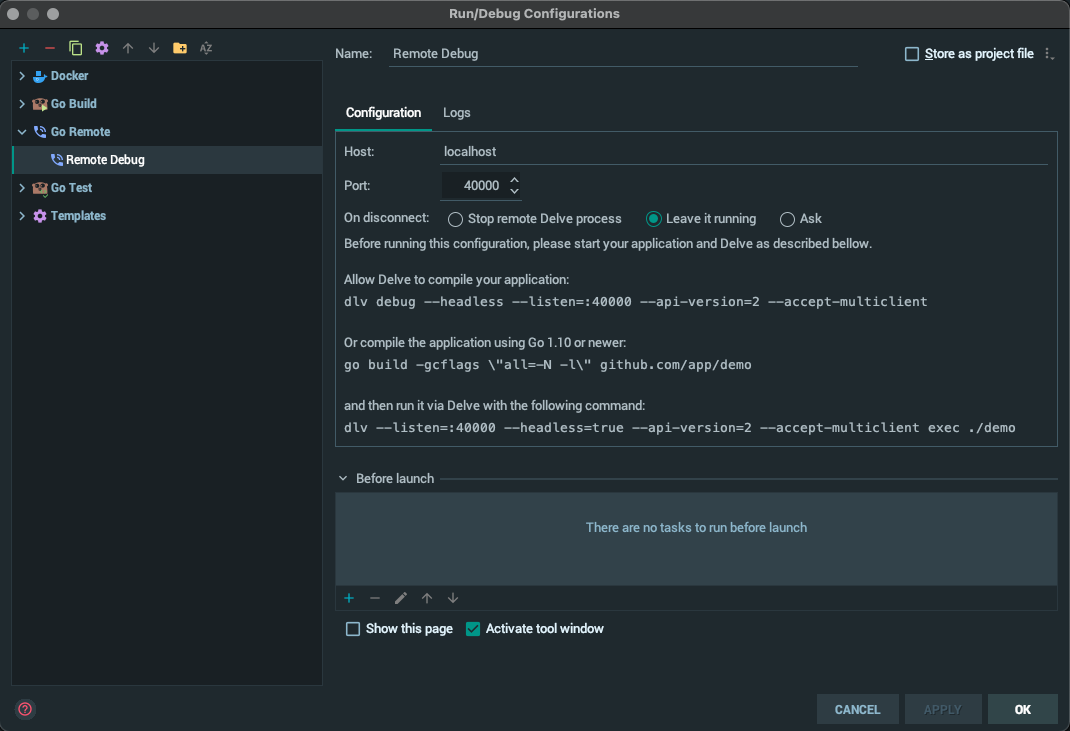Close the Run/Debug Configurations window
Screen dimensions: 1070x731
[x=13, y=14]
